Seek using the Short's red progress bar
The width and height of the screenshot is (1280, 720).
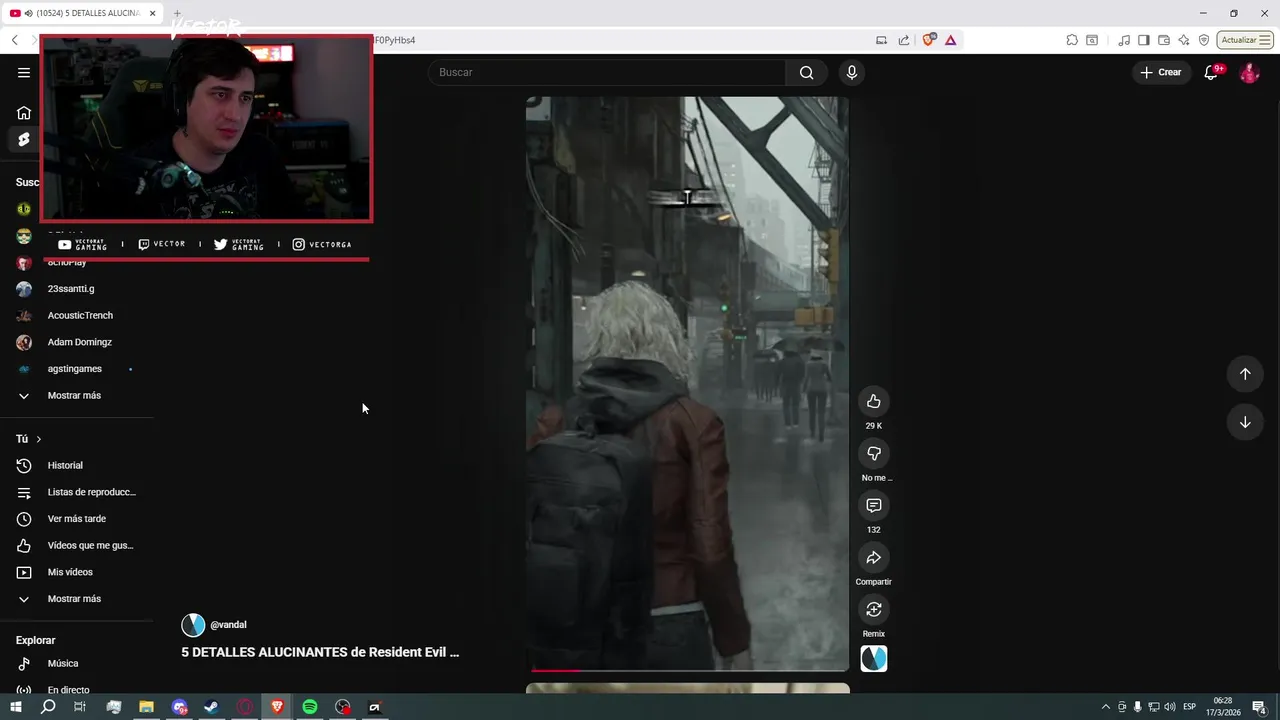687,669
